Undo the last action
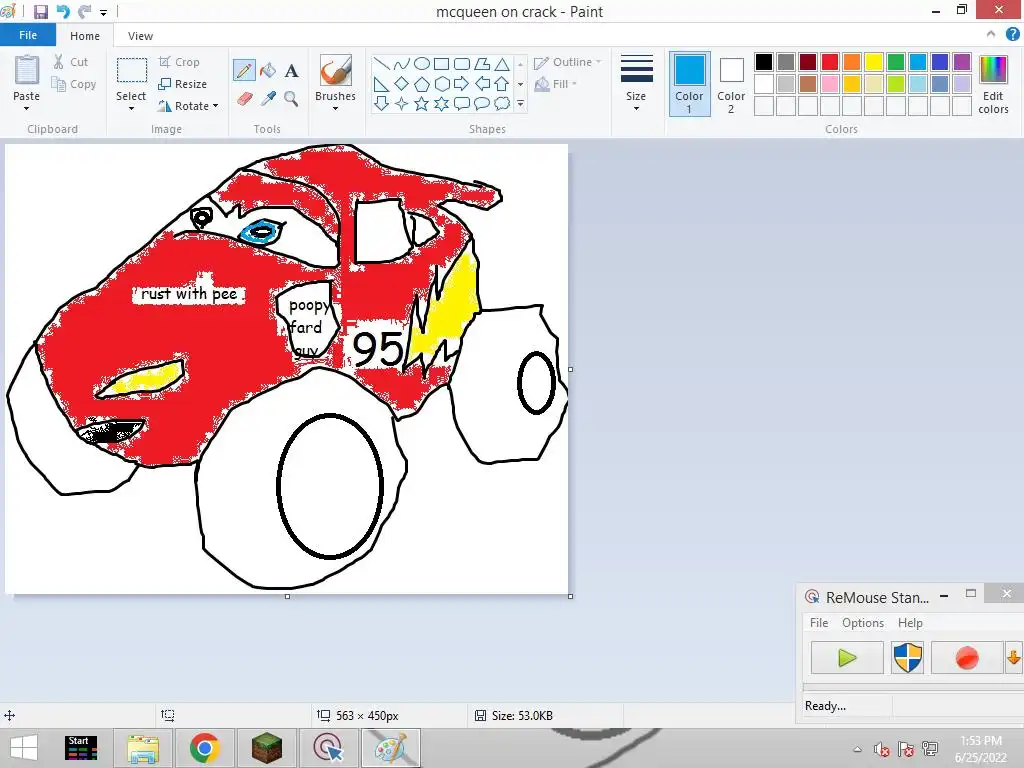The width and height of the screenshot is (1024, 768). pyautogui.click(x=63, y=12)
